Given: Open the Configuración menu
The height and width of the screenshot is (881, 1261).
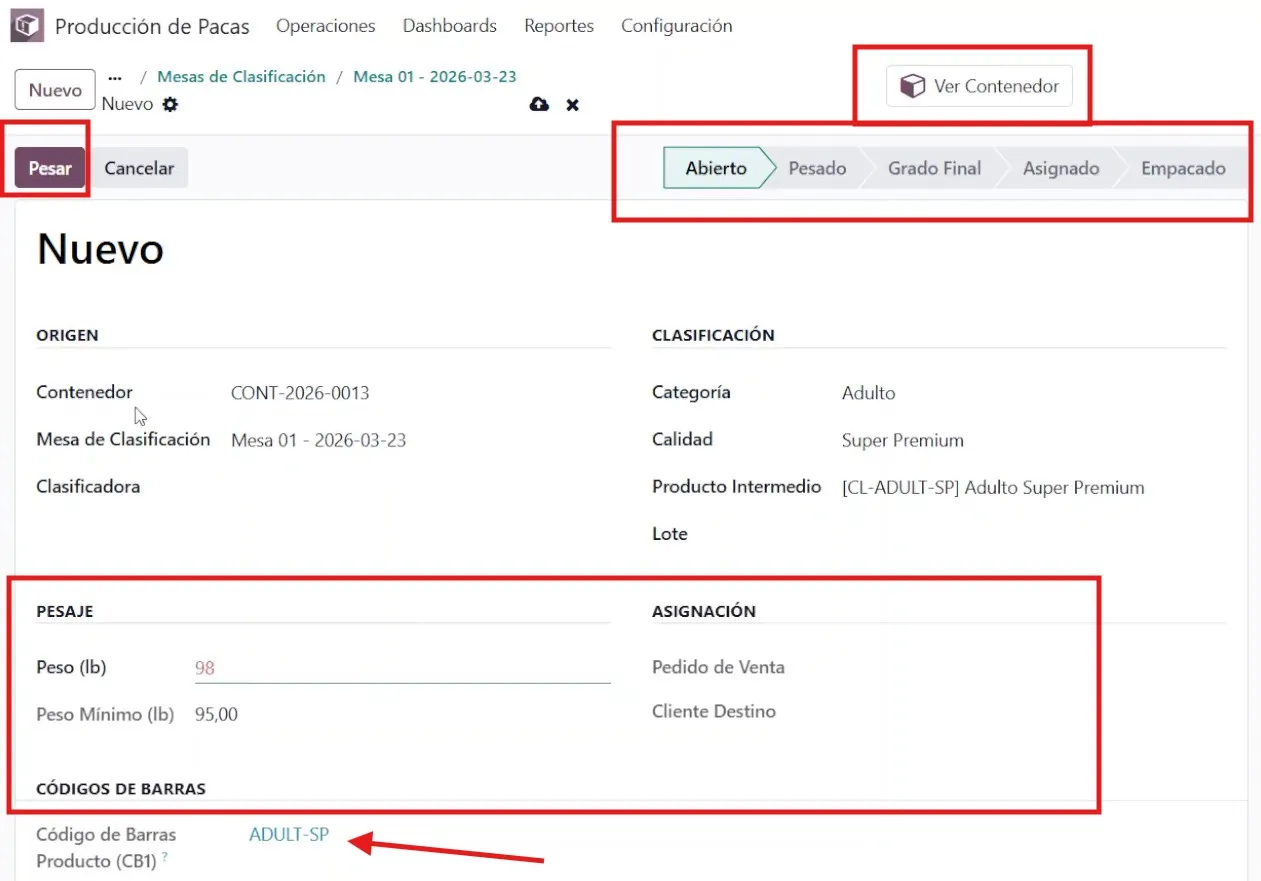Looking at the screenshot, I should pyautogui.click(x=677, y=26).
